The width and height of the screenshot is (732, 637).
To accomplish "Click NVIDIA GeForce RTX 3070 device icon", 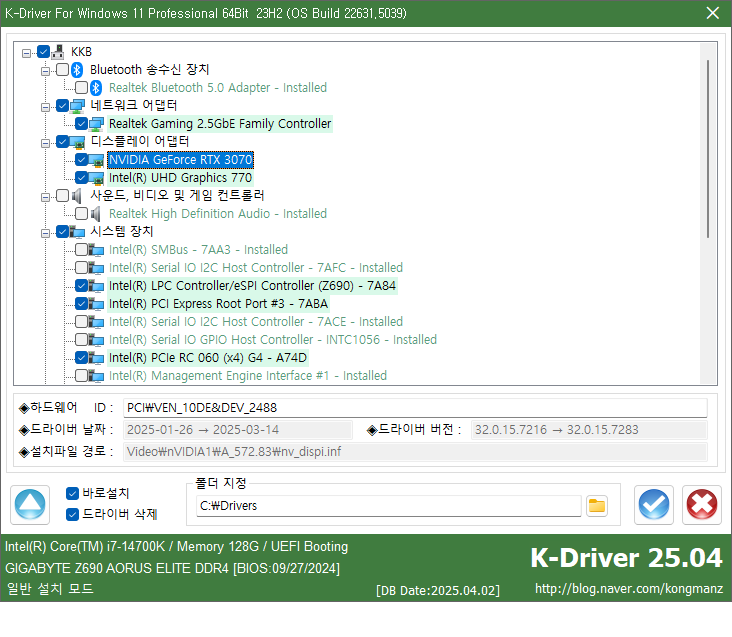I will pos(96,160).
